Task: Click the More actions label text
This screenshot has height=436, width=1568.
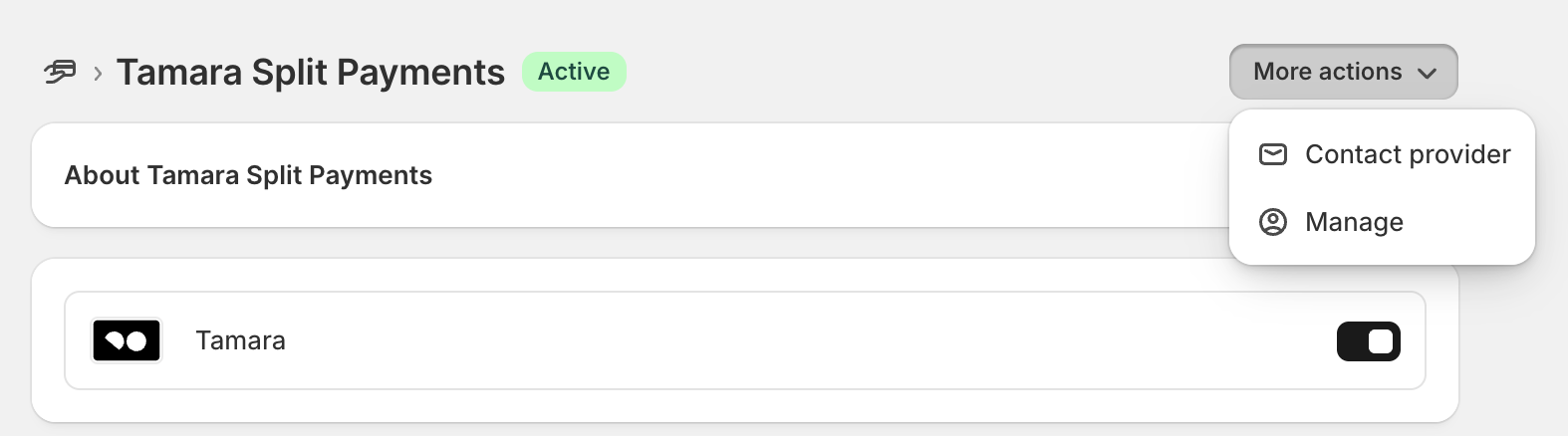Action: [x=1327, y=72]
